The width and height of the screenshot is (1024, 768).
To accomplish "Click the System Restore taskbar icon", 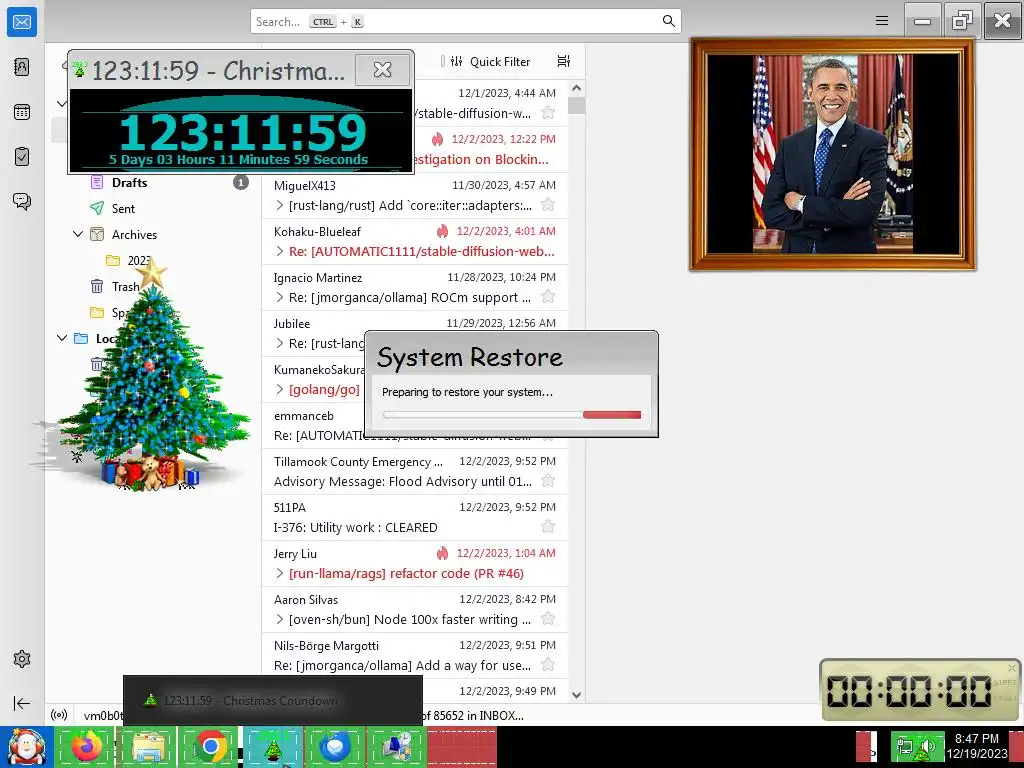I will [396, 746].
